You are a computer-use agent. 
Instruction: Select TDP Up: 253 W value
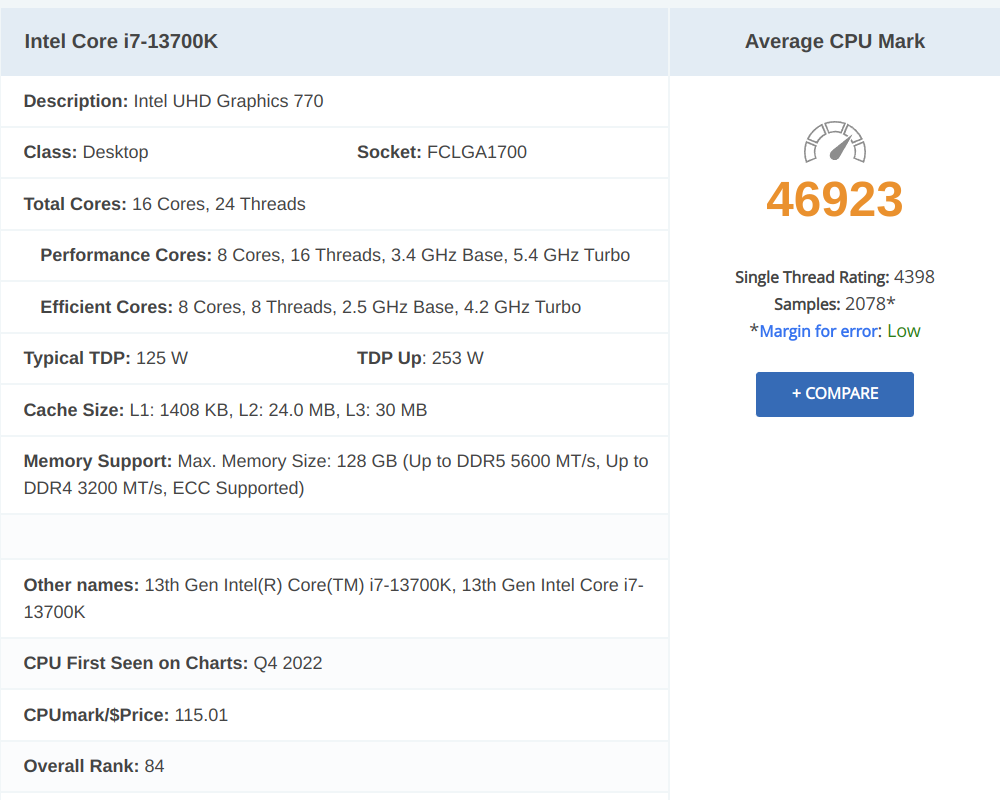point(420,359)
